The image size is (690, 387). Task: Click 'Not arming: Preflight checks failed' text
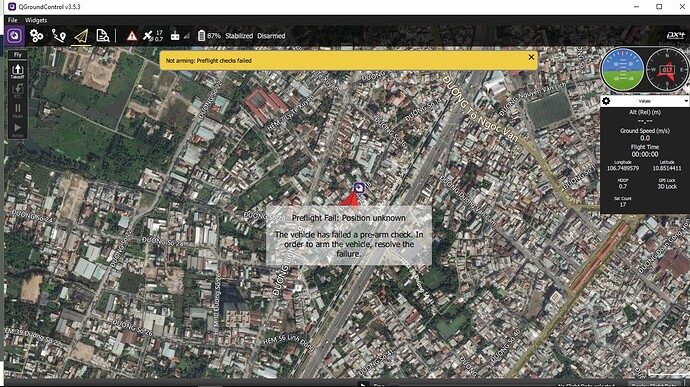pyautogui.click(x=209, y=61)
